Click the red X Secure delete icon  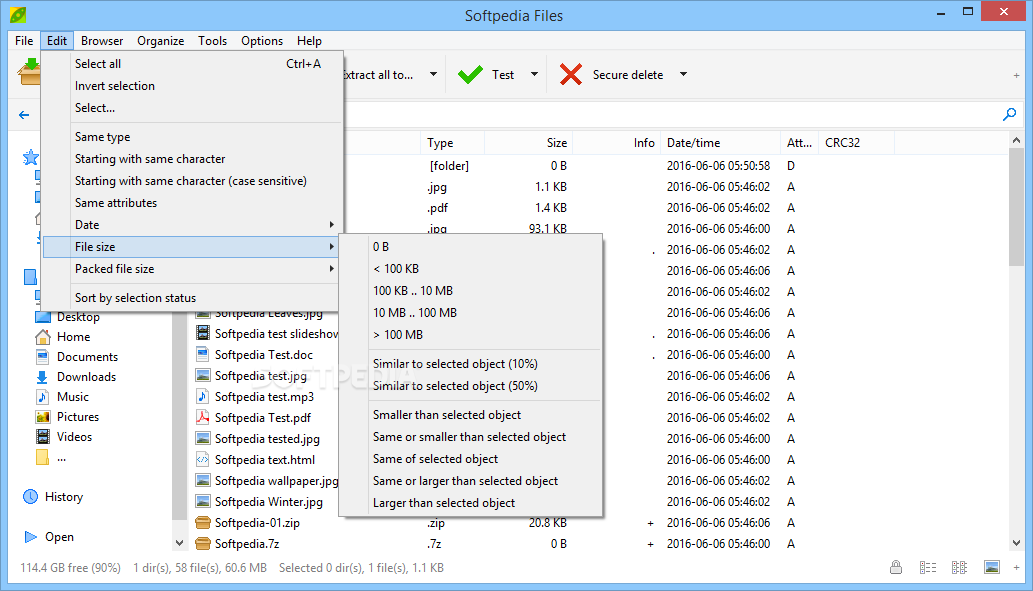tap(571, 74)
